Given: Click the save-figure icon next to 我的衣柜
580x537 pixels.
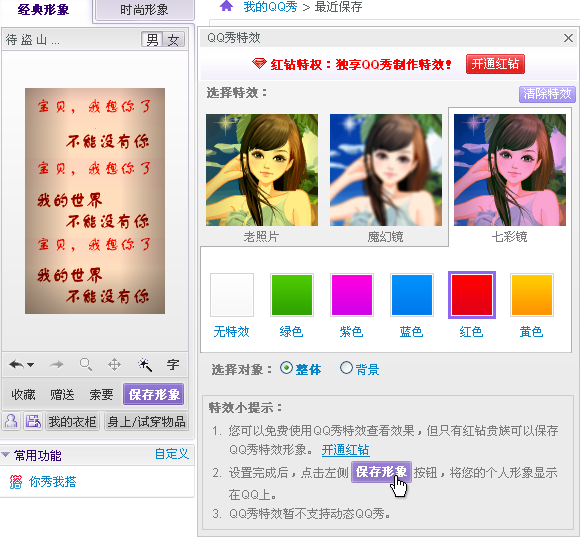Looking at the screenshot, I should pyautogui.click(x=33, y=421).
